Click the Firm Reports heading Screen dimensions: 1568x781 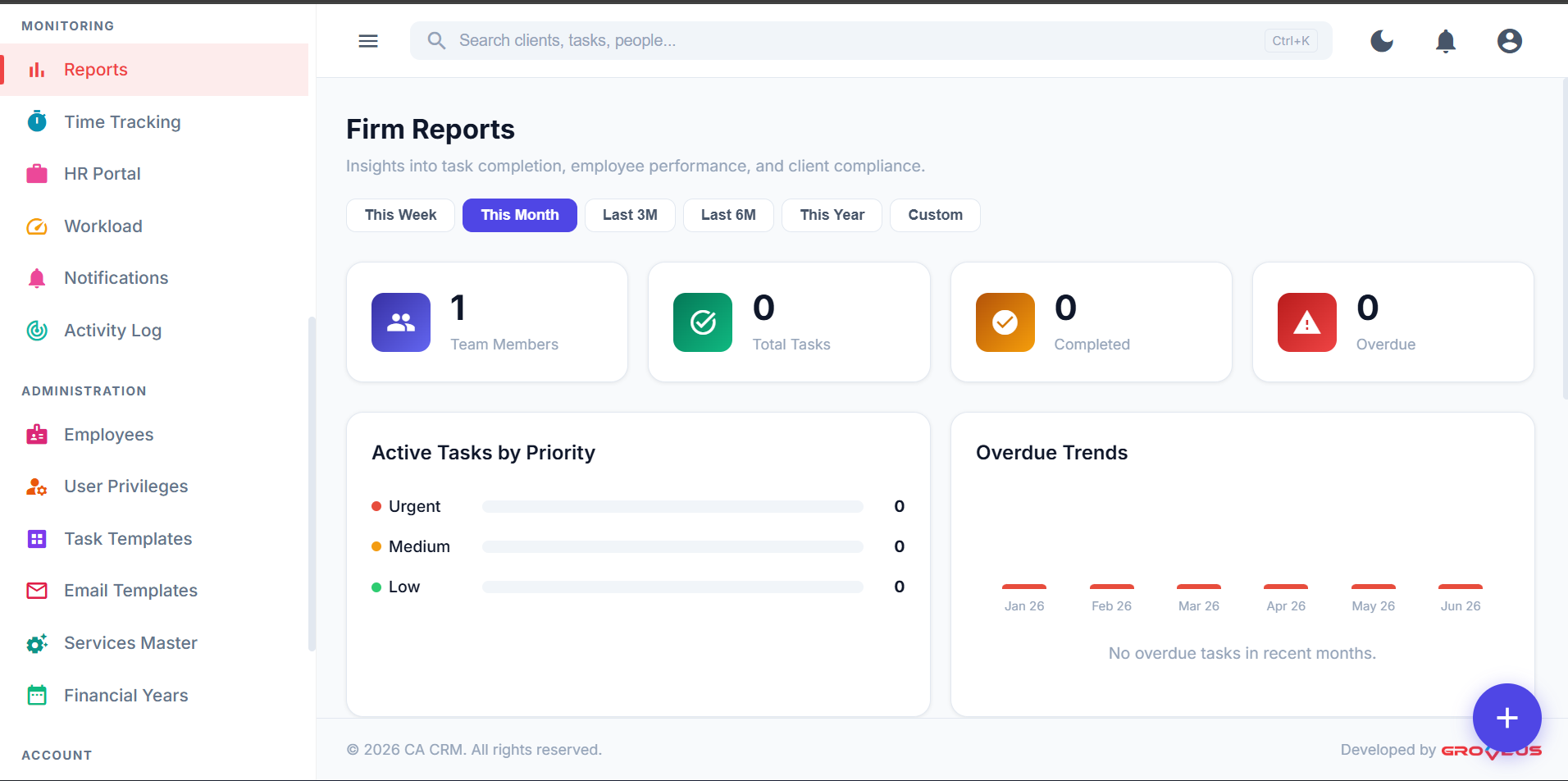[431, 130]
